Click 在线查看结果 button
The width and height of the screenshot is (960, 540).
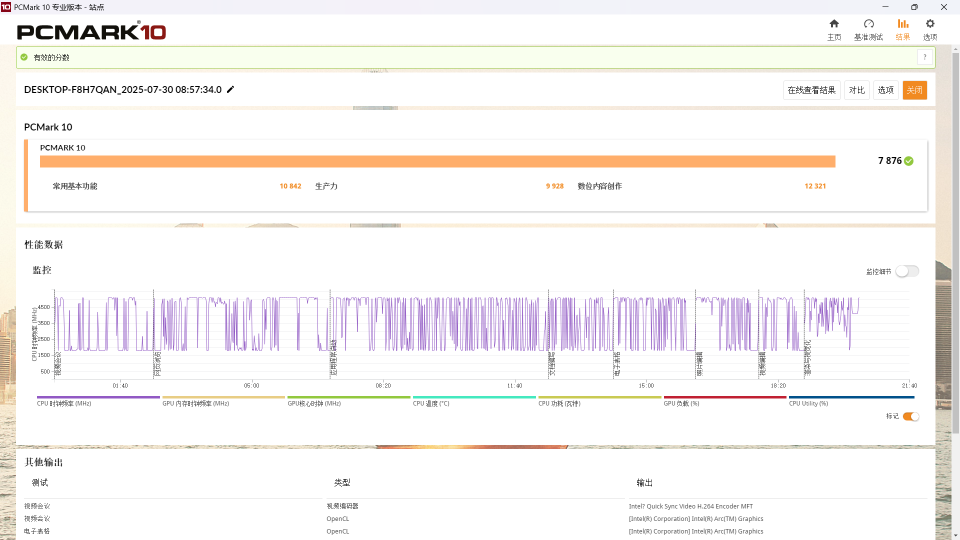[x=811, y=90]
